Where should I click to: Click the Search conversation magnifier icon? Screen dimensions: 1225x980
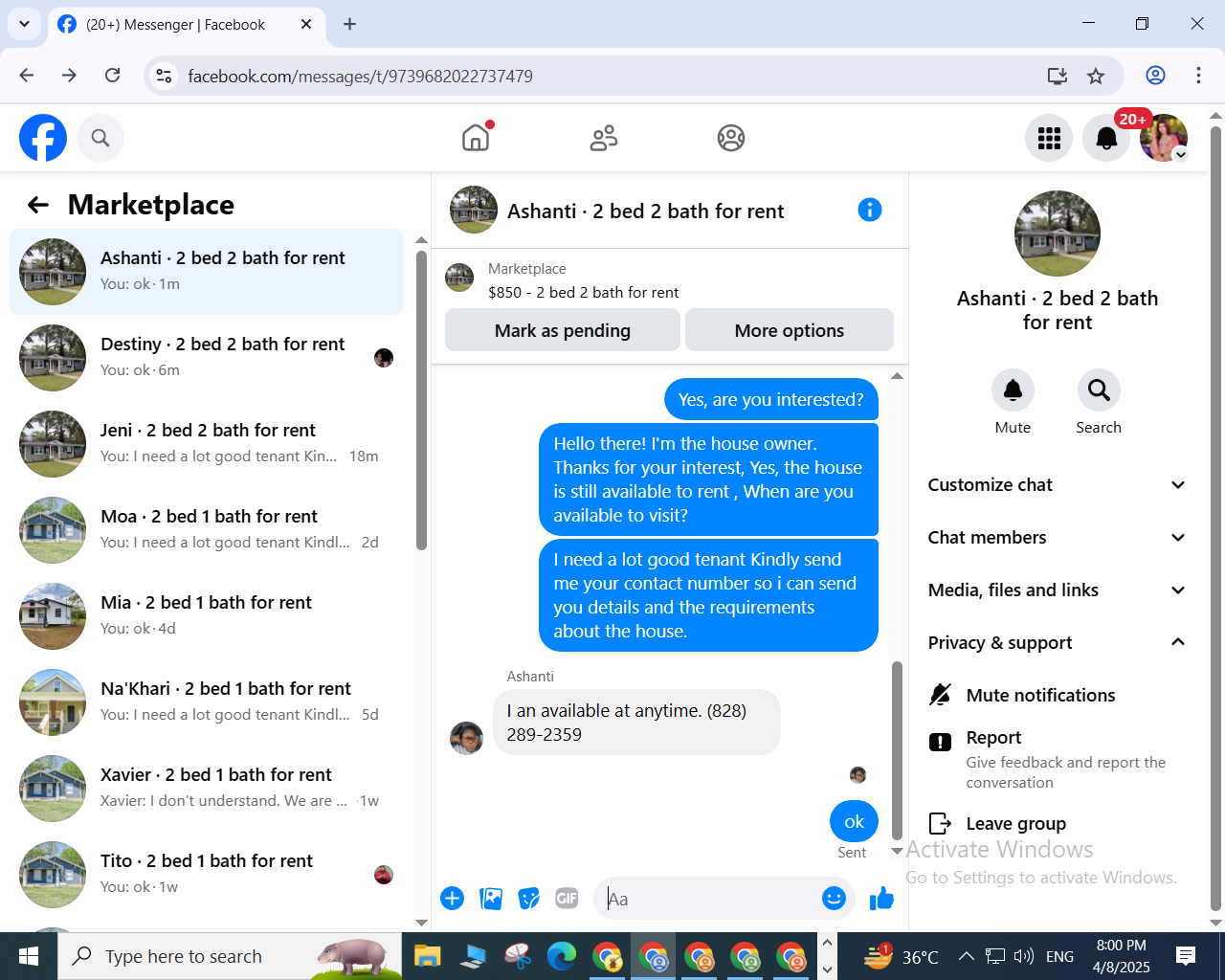point(1099,390)
